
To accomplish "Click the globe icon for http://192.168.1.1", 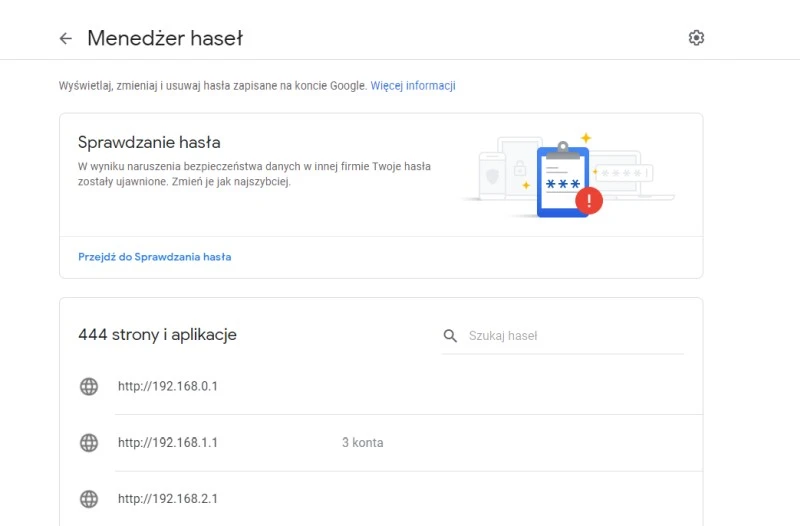I will coord(89,443).
